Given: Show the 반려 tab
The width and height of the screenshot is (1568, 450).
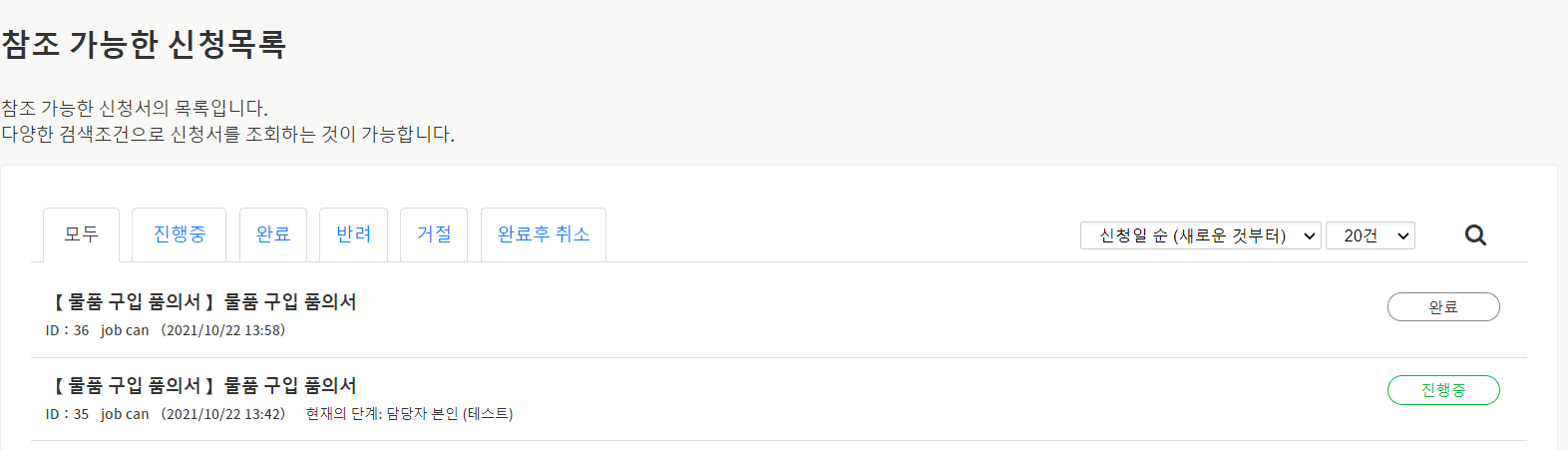Looking at the screenshot, I should click(353, 234).
